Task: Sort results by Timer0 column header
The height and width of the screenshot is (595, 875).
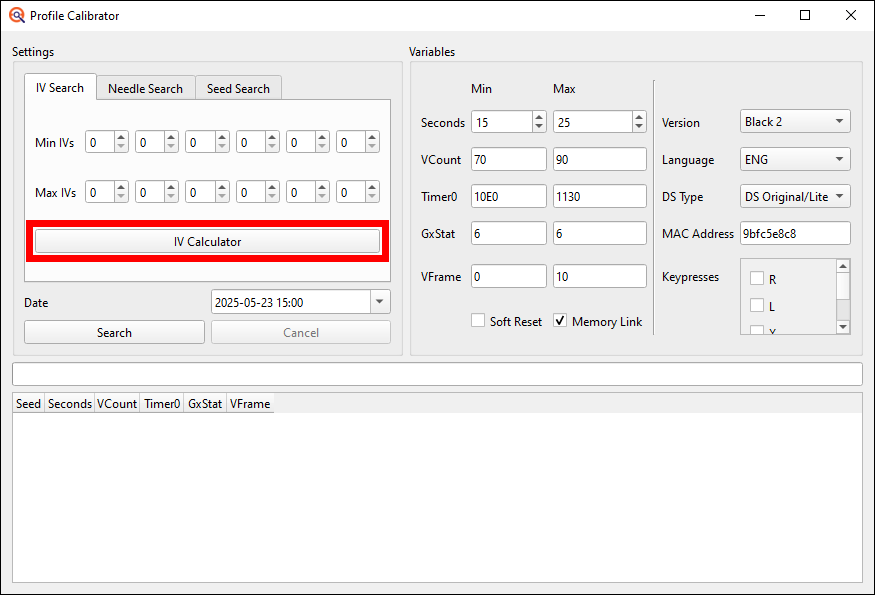Action: pos(162,404)
